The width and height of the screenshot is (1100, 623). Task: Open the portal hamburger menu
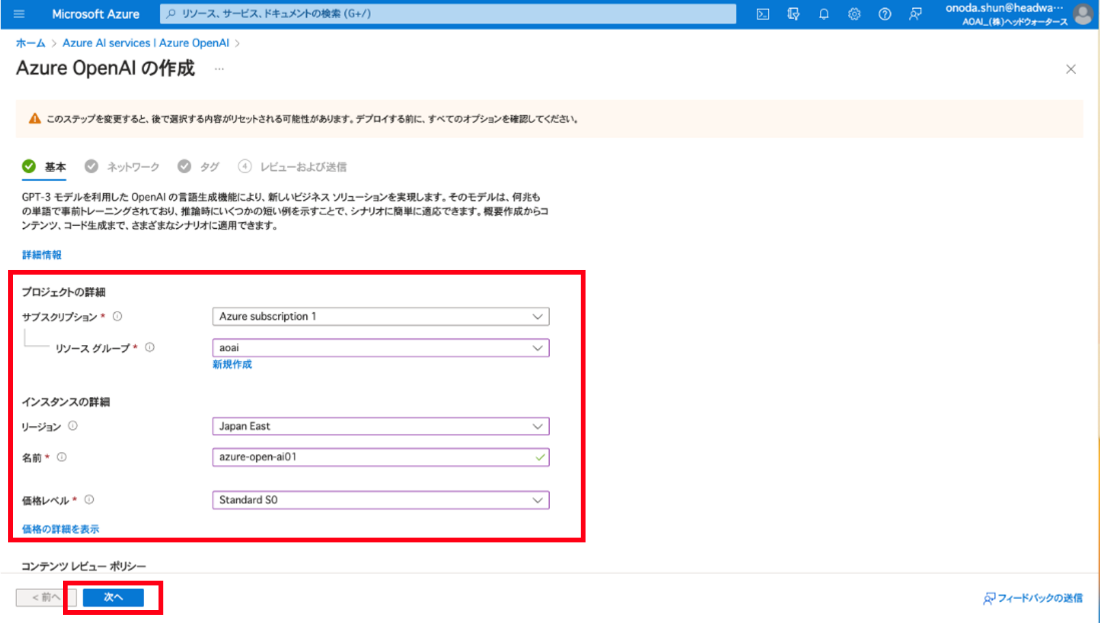pyautogui.click(x=19, y=13)
